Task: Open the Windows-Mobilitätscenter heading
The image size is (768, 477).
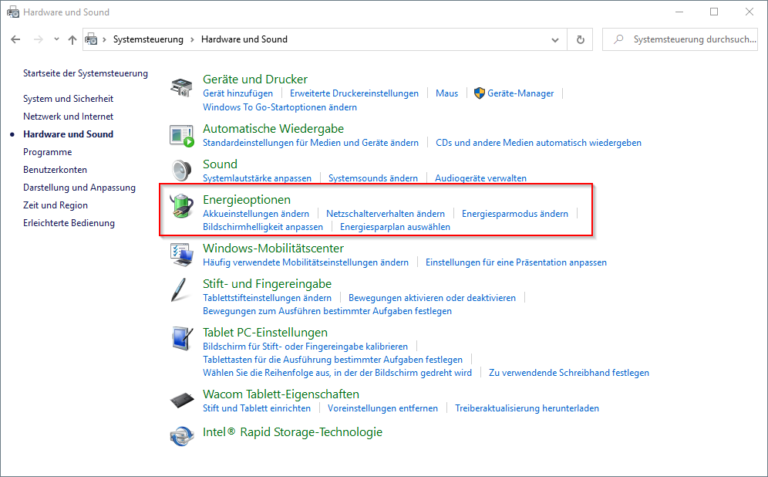Action: 273,248
